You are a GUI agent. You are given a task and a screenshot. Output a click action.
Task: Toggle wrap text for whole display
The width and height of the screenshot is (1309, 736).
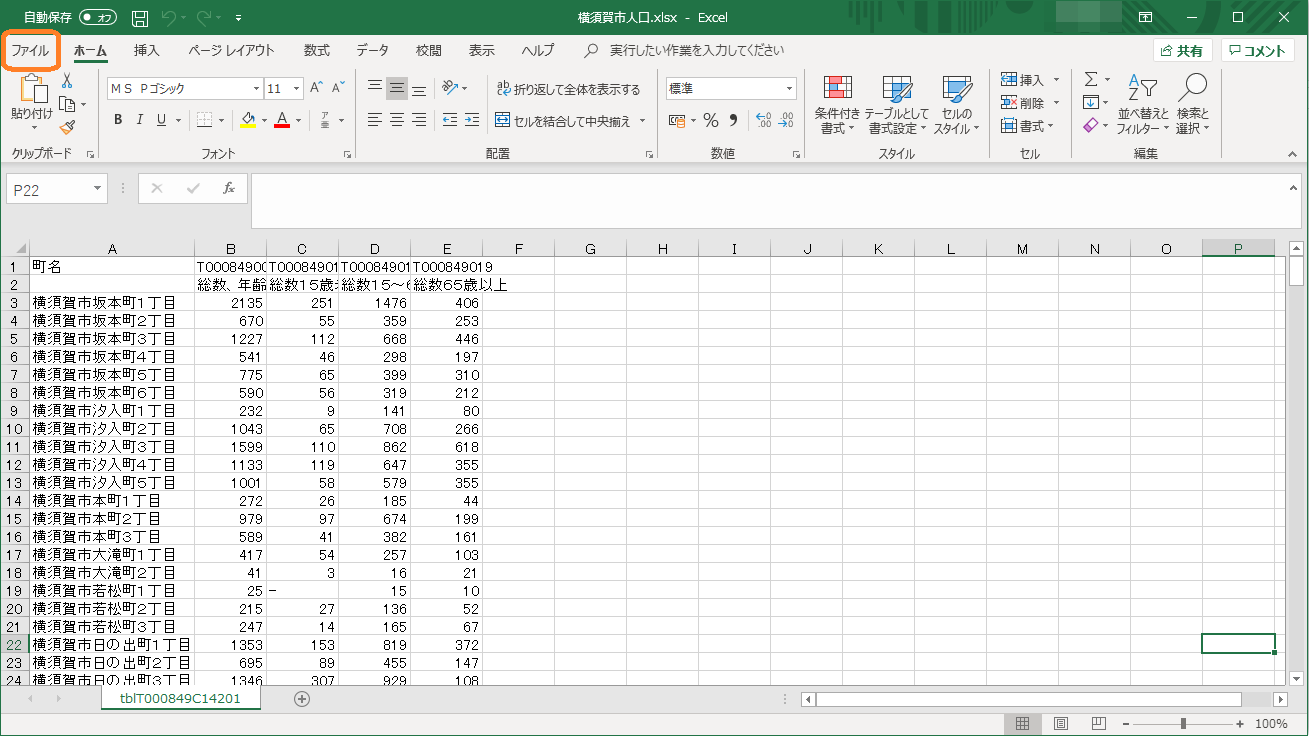pyautogui.click(x=568, y=89)
